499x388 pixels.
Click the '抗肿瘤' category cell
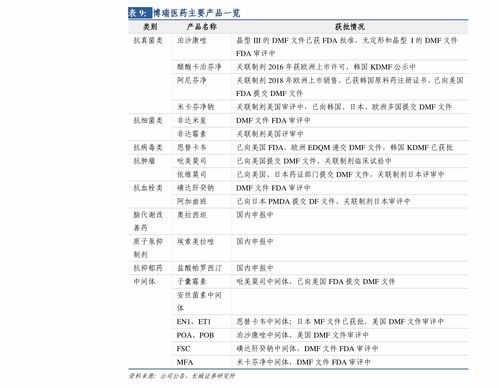click(x=144, y=161)
